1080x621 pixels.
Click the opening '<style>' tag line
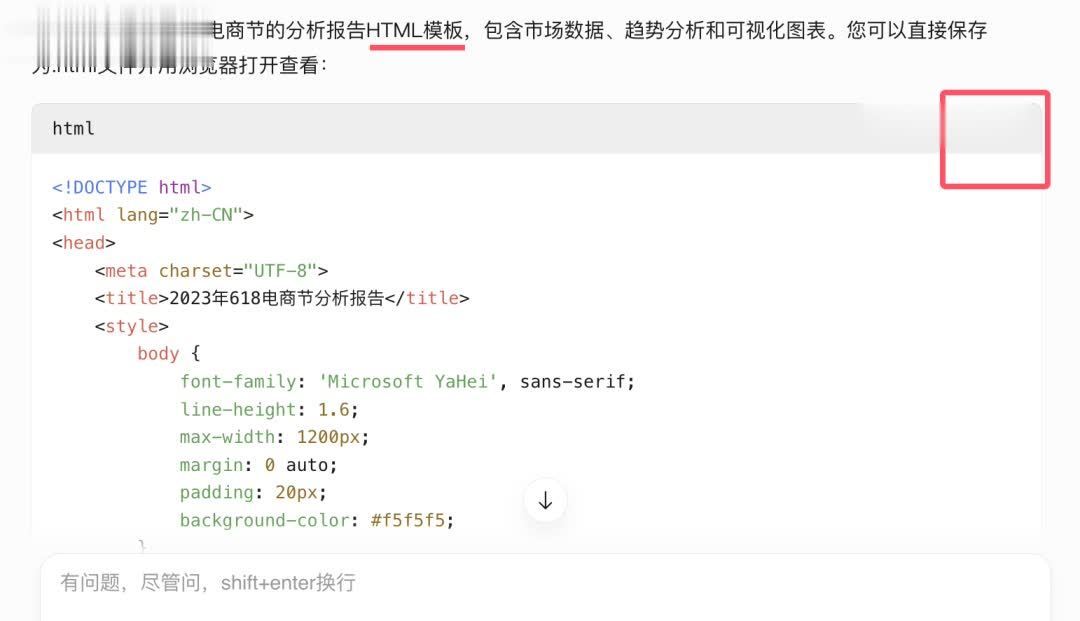click(x=132, y=326)
